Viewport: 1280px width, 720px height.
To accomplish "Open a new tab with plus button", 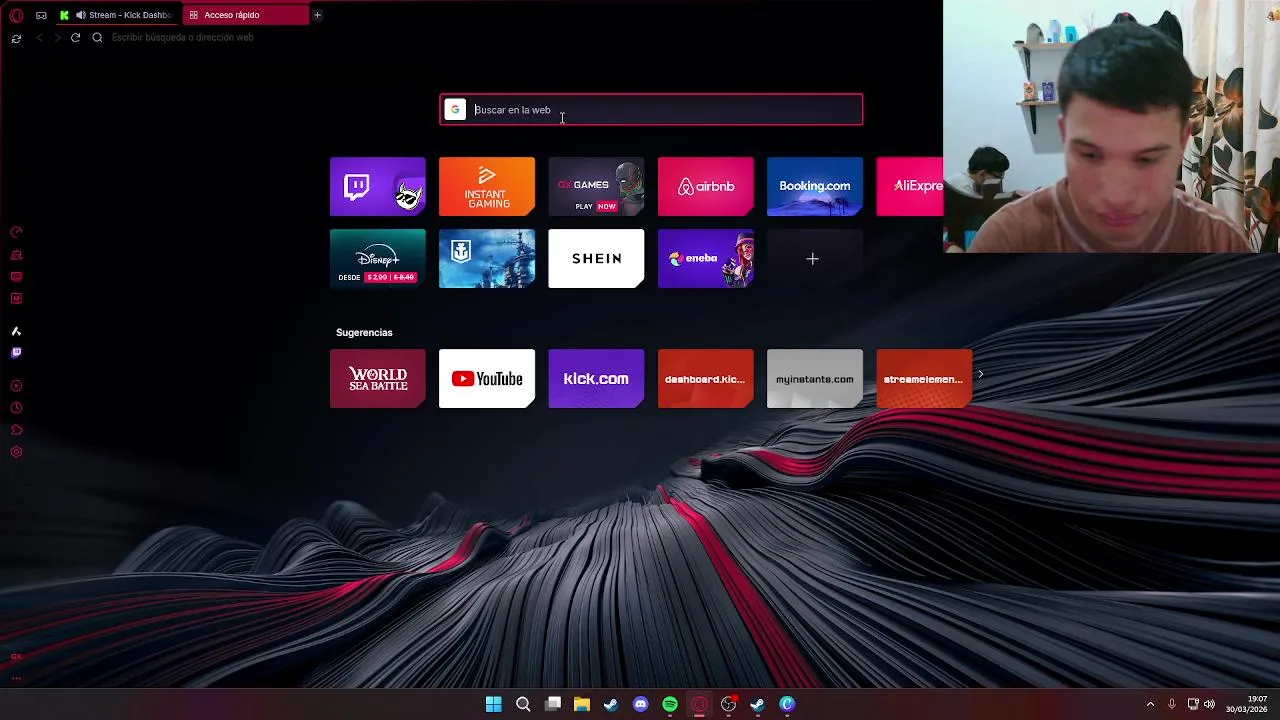I will 317,15.
